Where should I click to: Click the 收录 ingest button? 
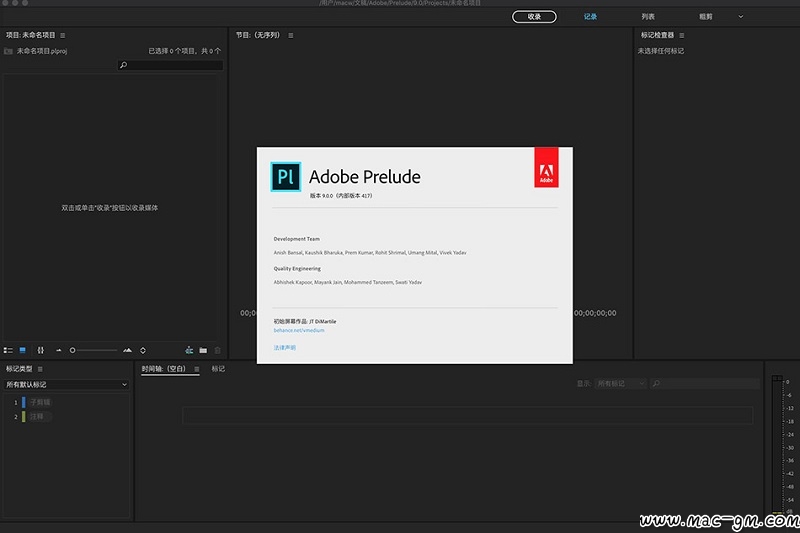(534, 16)
